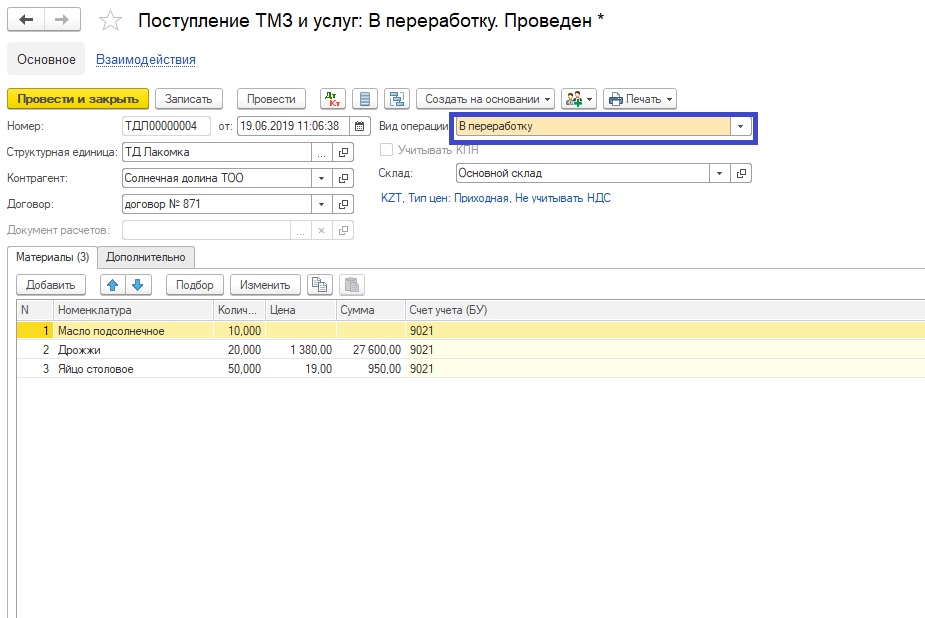The image size is (925, 618).
Task: Open the Подбор selection button
Action: pos(195,285)
